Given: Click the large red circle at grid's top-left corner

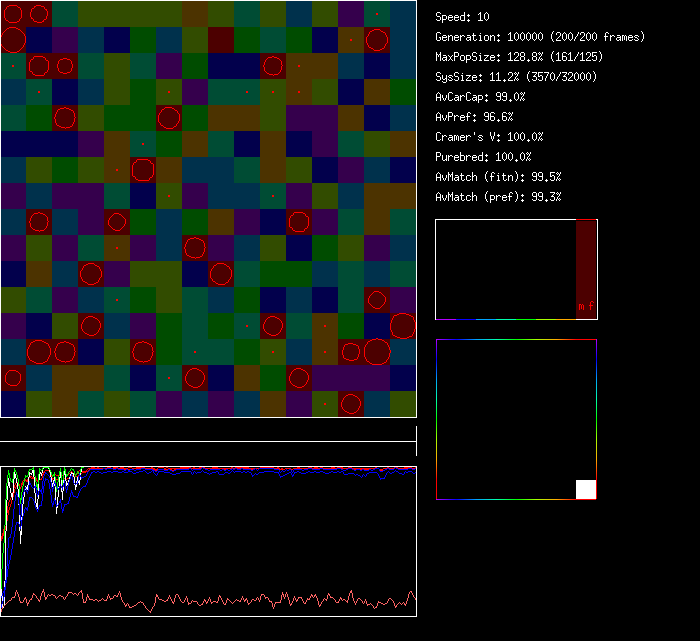Looking at the screenshot, I should pyautogui.click(x=13, y=40).
